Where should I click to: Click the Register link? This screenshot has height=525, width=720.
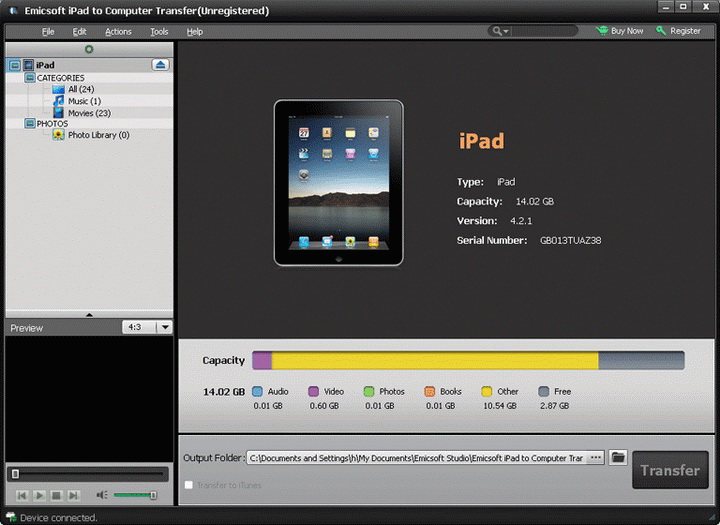(x=685, y=31)
